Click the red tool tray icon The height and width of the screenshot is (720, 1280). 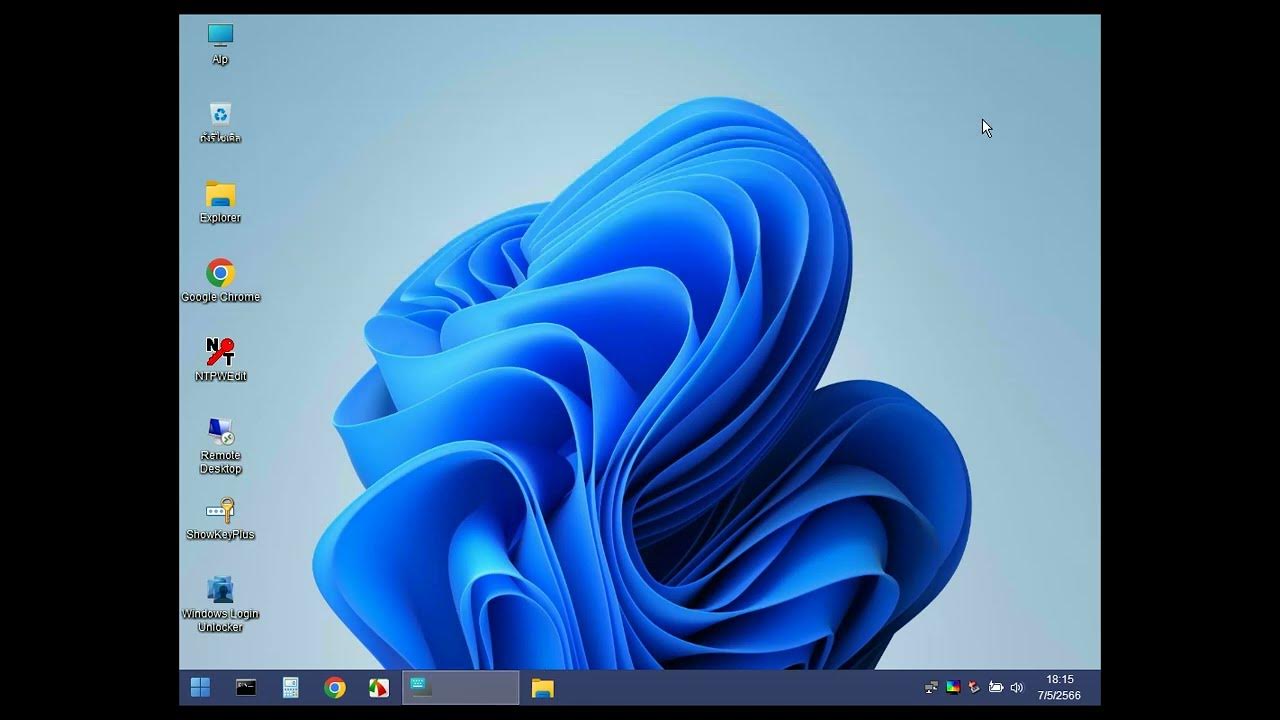point(974,687)
